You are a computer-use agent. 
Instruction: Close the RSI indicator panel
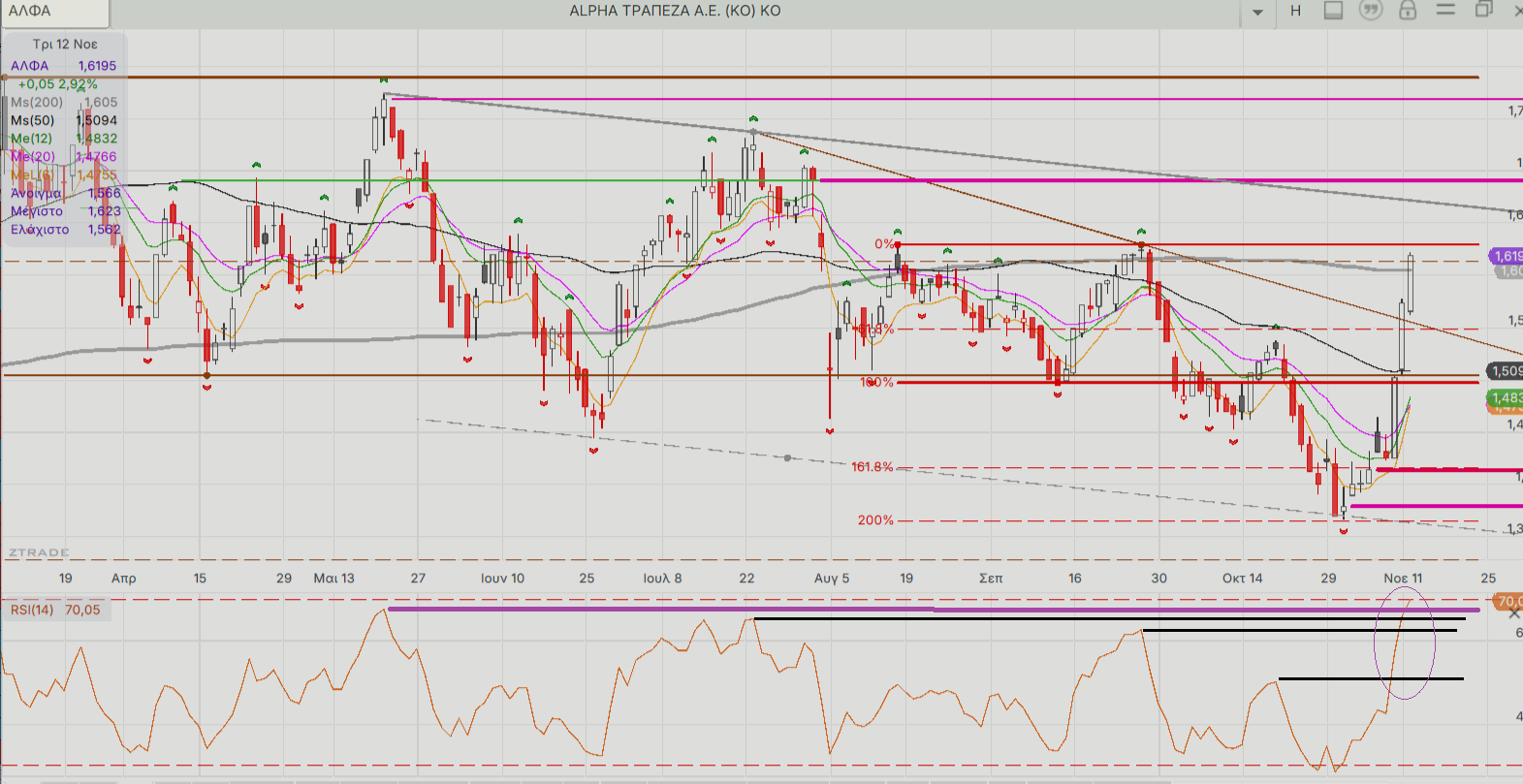[1514, 613]
